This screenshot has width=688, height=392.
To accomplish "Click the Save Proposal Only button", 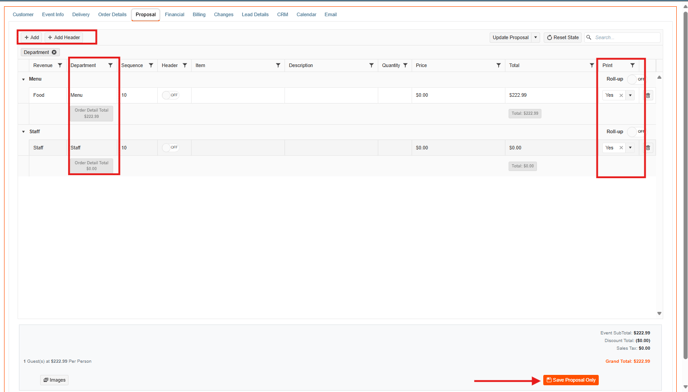I will (571, 380).
